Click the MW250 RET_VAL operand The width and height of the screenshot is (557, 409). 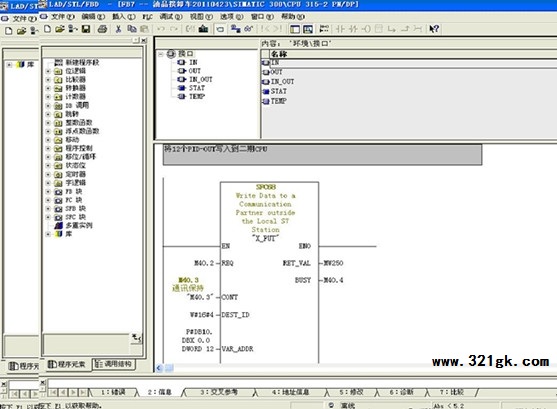pyautogui.click(x=334, y=263)
